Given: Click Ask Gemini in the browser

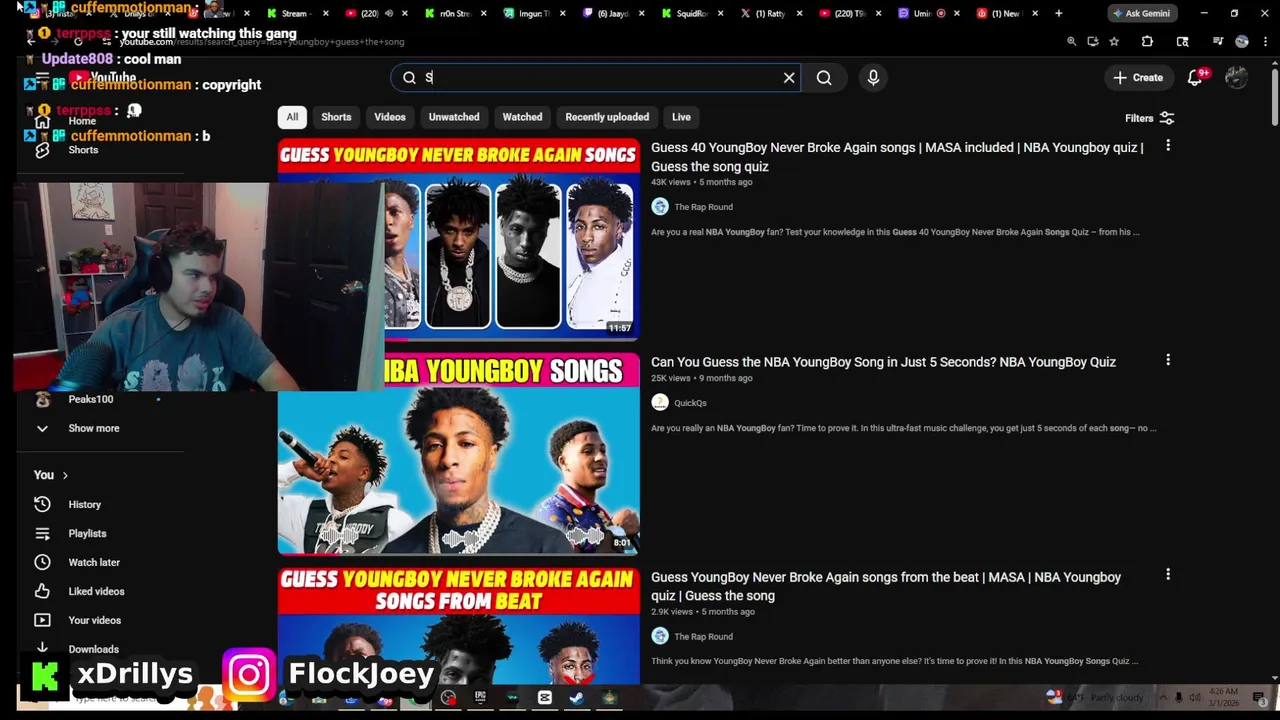Looking at the screenshot, I should pos(1140,14).
